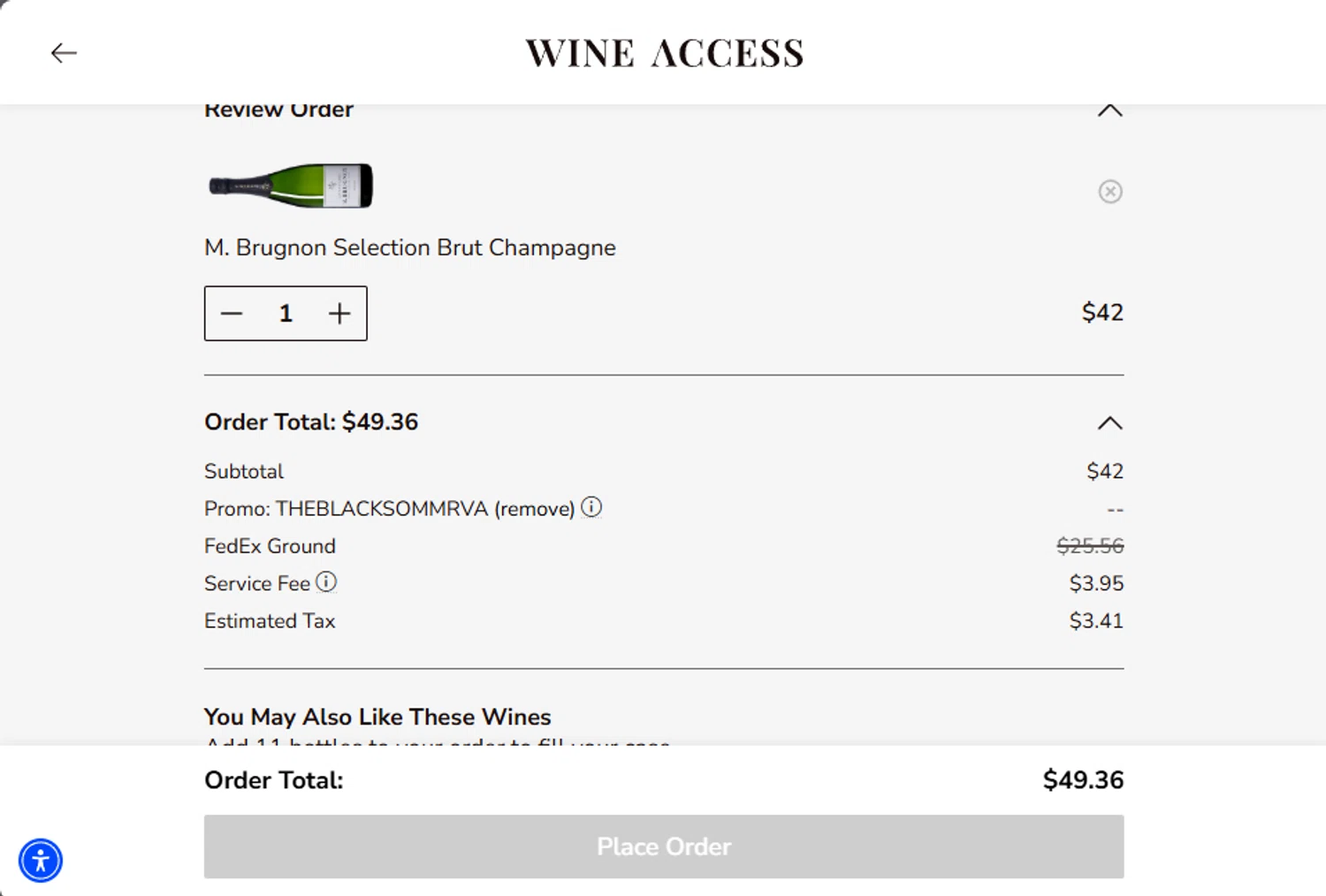The height and width of the screenshot is (896, 1326).
Task: Open the champagne bottle thumbnail
Action: pos(291,186)
